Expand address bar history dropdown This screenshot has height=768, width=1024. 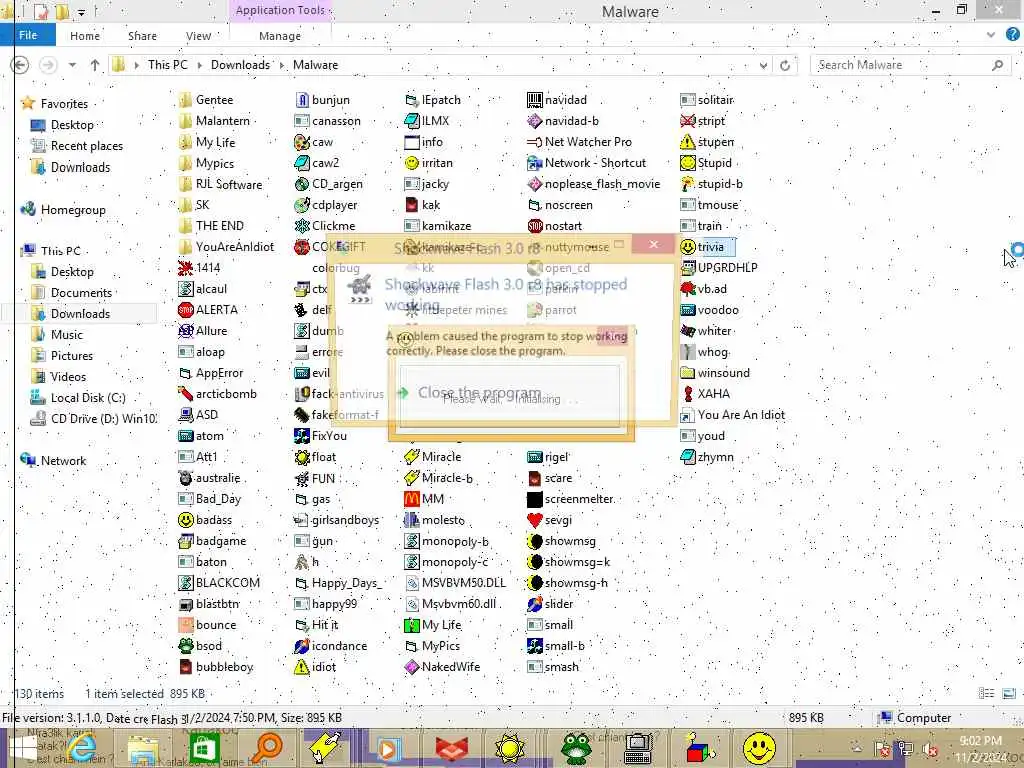(763, 65)
